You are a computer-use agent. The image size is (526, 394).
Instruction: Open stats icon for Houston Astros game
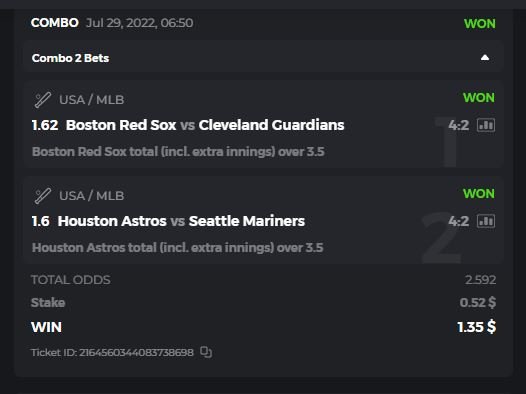pyautogui.click(x=486, y=221)
